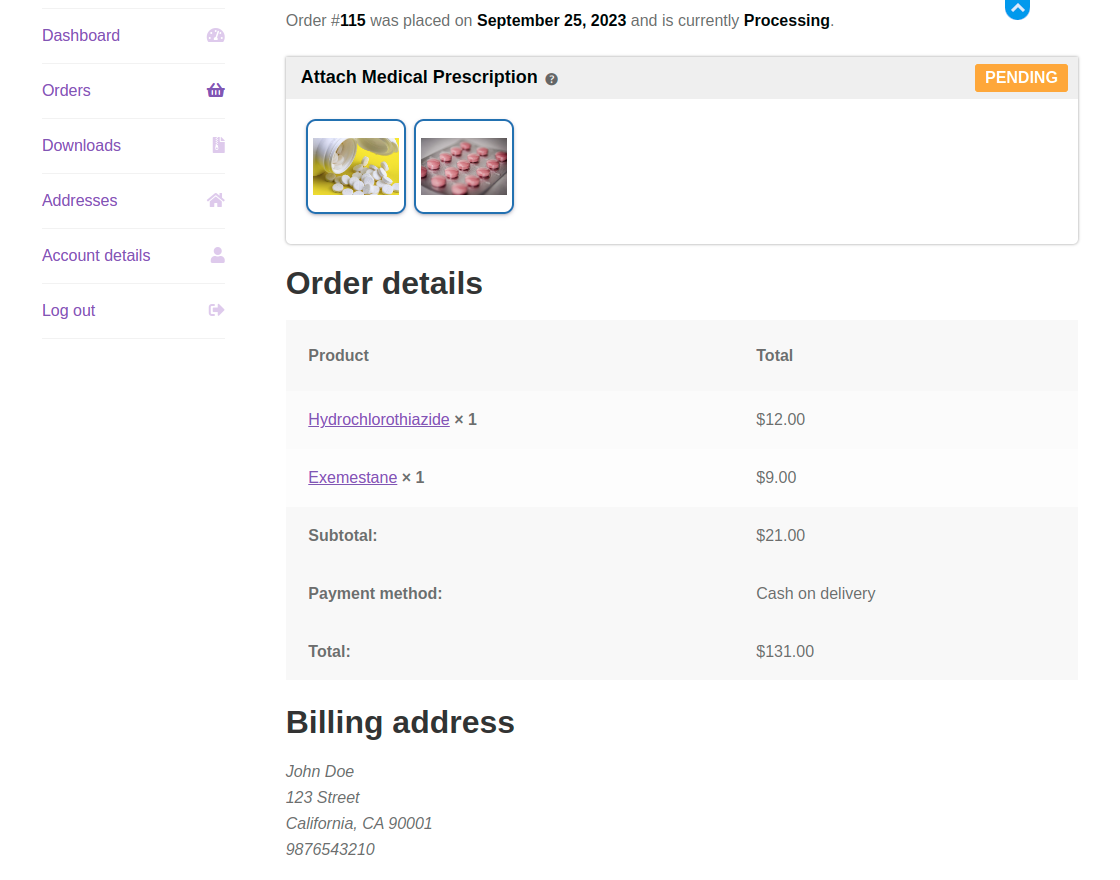Click the Account details user icon
This screenshot has height=880, width=1120.
point(217,255)
